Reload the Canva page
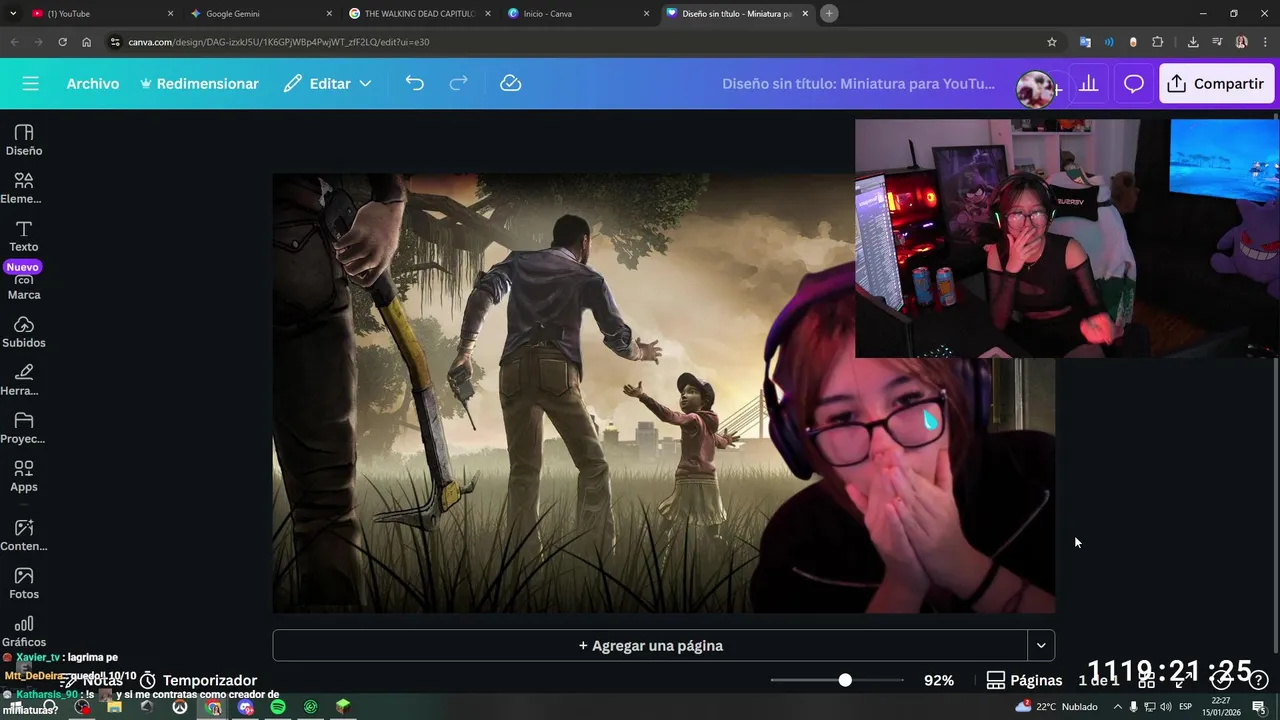 tap(62, 42)
